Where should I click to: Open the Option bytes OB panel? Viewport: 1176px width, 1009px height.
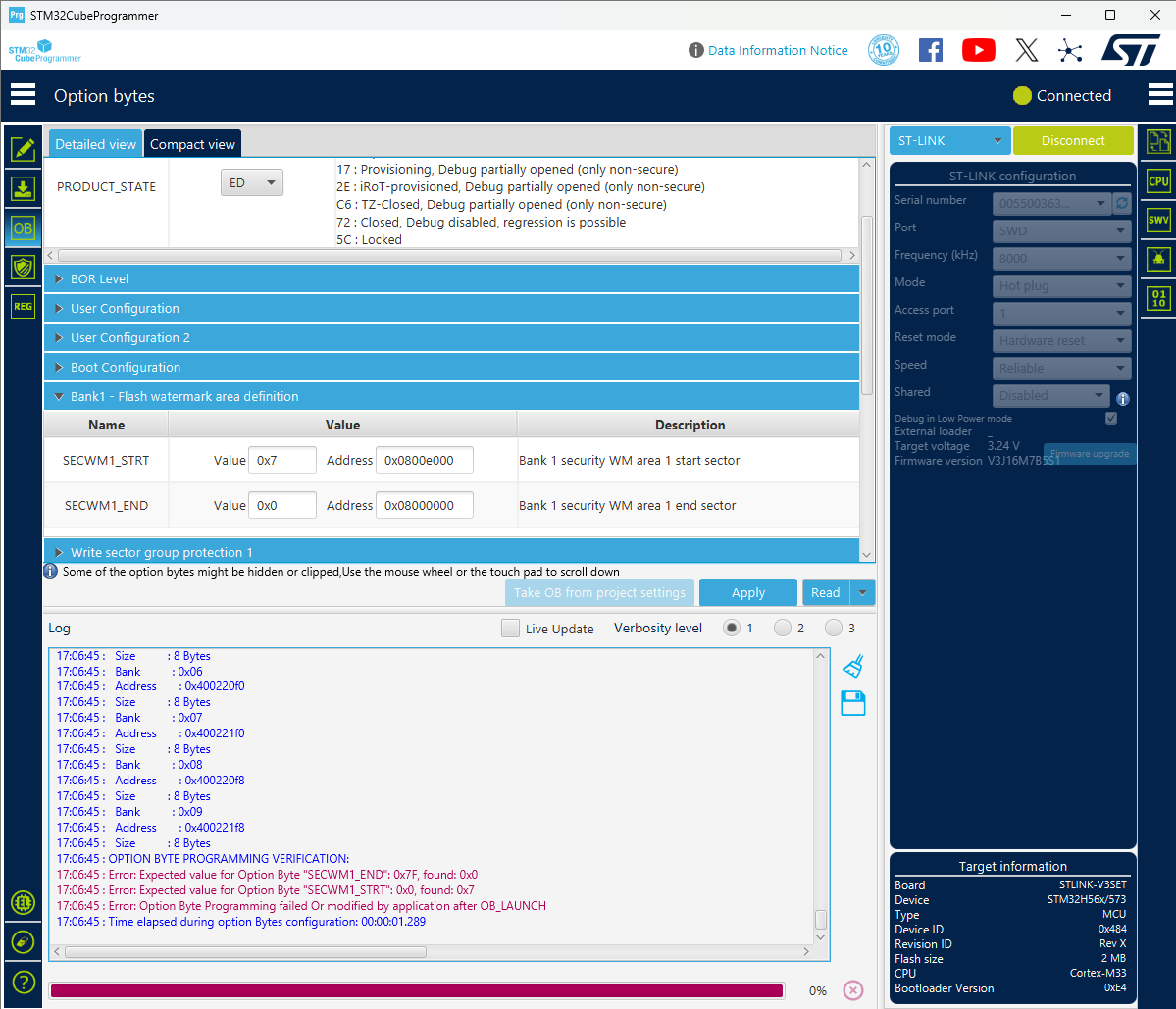point(22,228)
